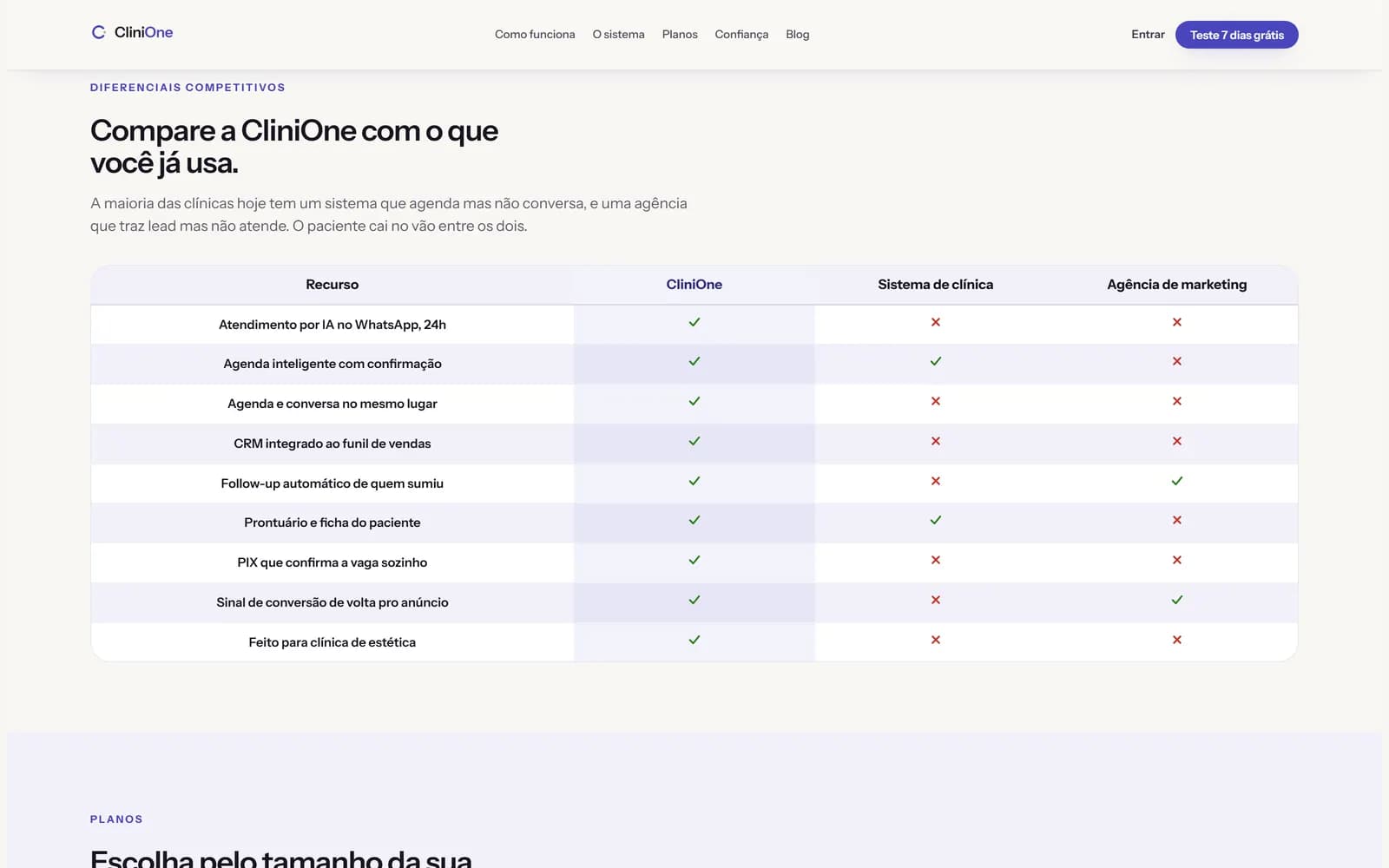Image resolution: width=1389 pixels, height=868 pixels.
Task: Visit the Blog page
Action: tap(797, 35)
